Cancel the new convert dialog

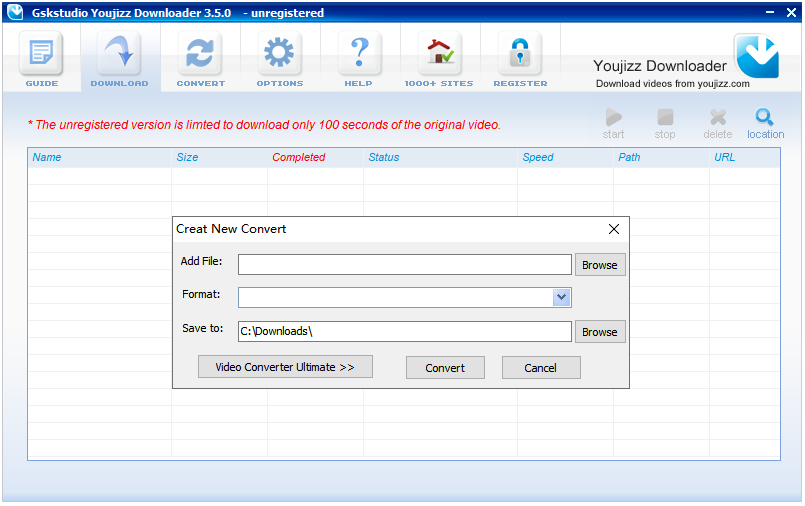click(x=541, y=368)
